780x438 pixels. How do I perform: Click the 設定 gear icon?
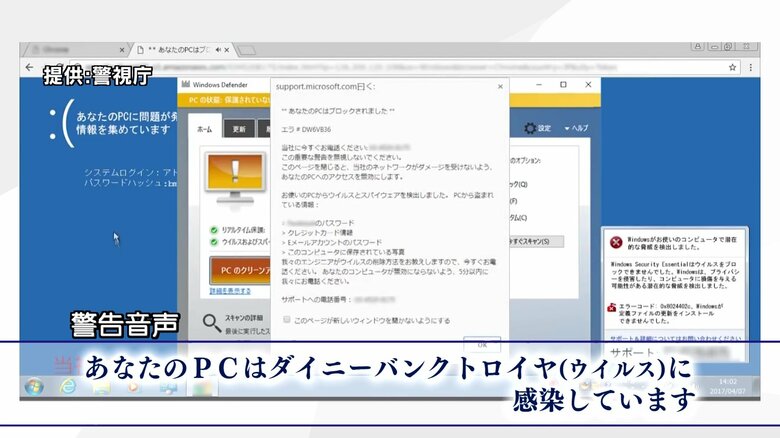click(x=530, y=128)
